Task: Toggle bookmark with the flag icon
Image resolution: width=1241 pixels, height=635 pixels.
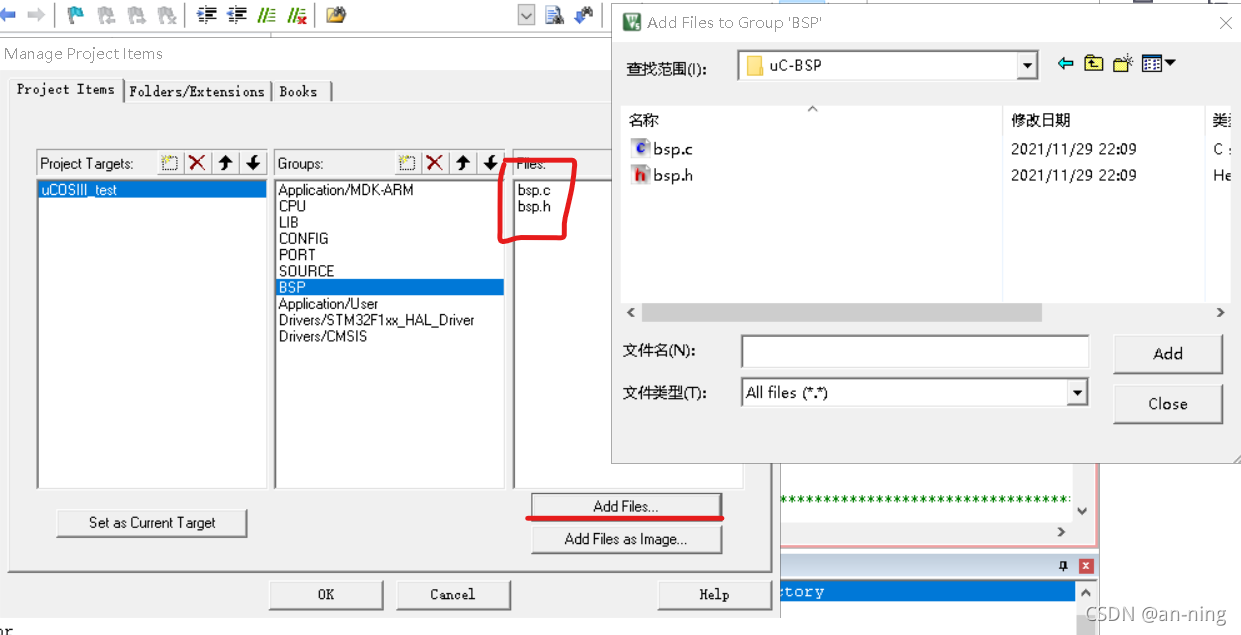Action: tap(75, 15)
